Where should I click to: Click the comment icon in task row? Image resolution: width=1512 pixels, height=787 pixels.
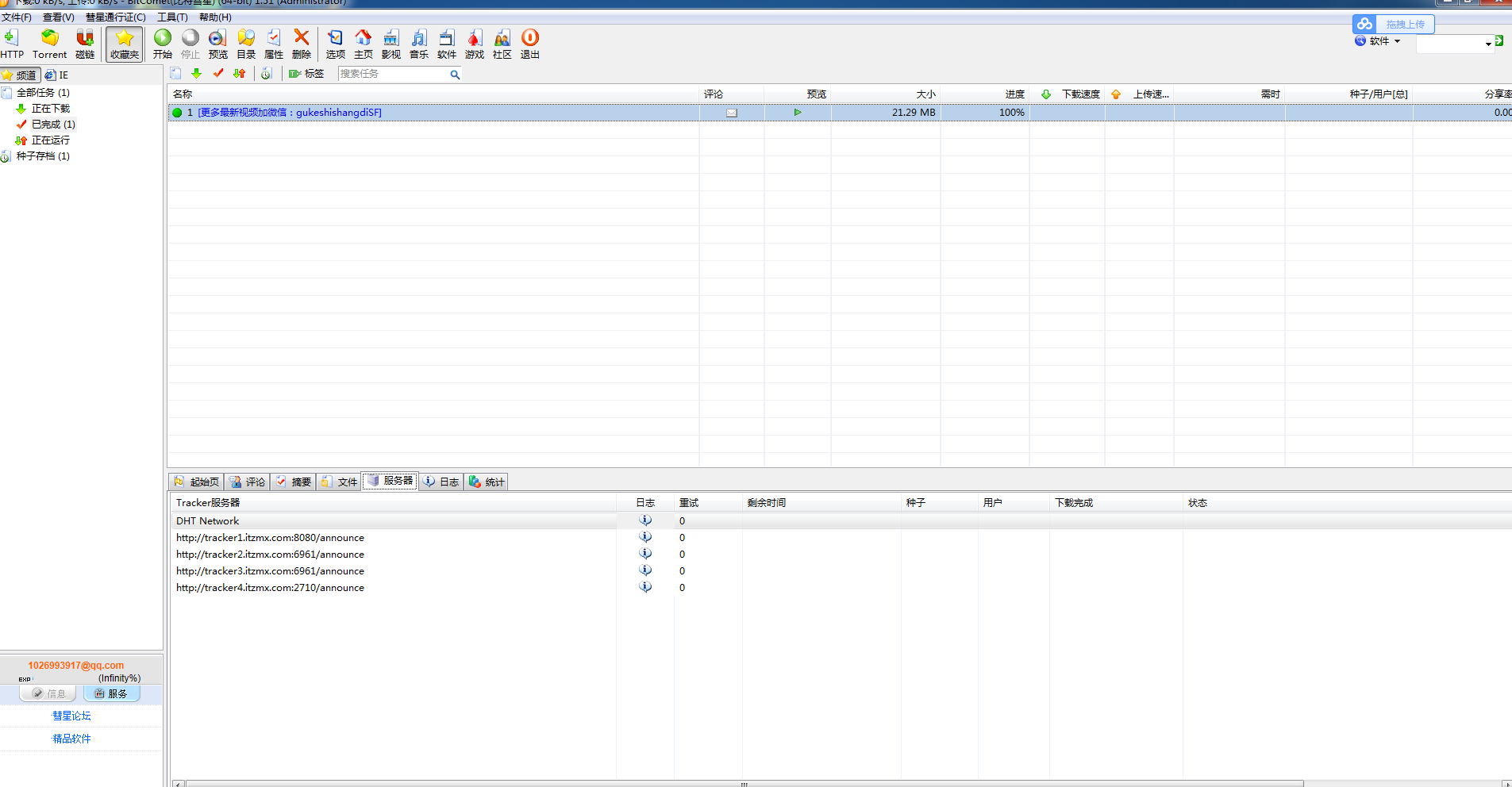[732, 113]
